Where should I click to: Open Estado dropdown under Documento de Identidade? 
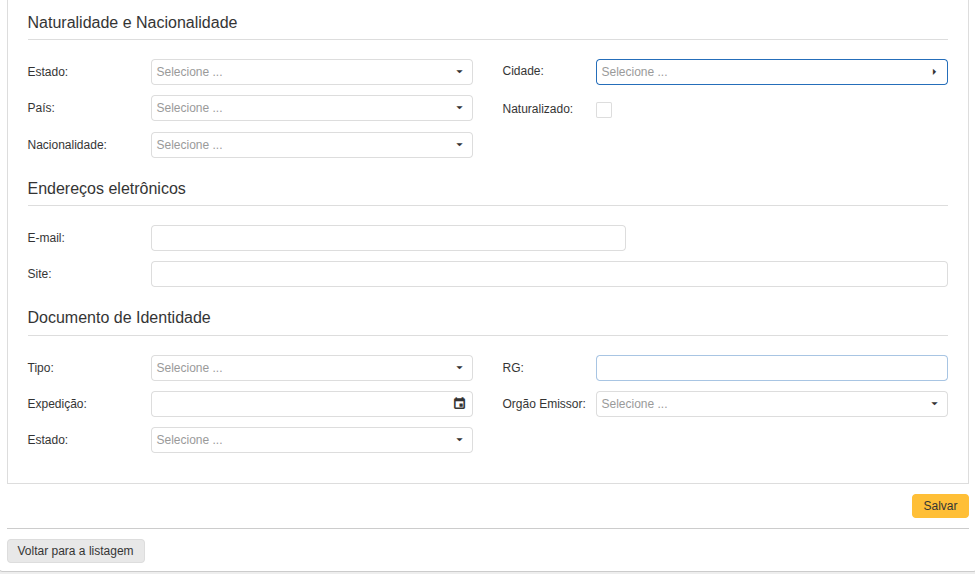311,440
